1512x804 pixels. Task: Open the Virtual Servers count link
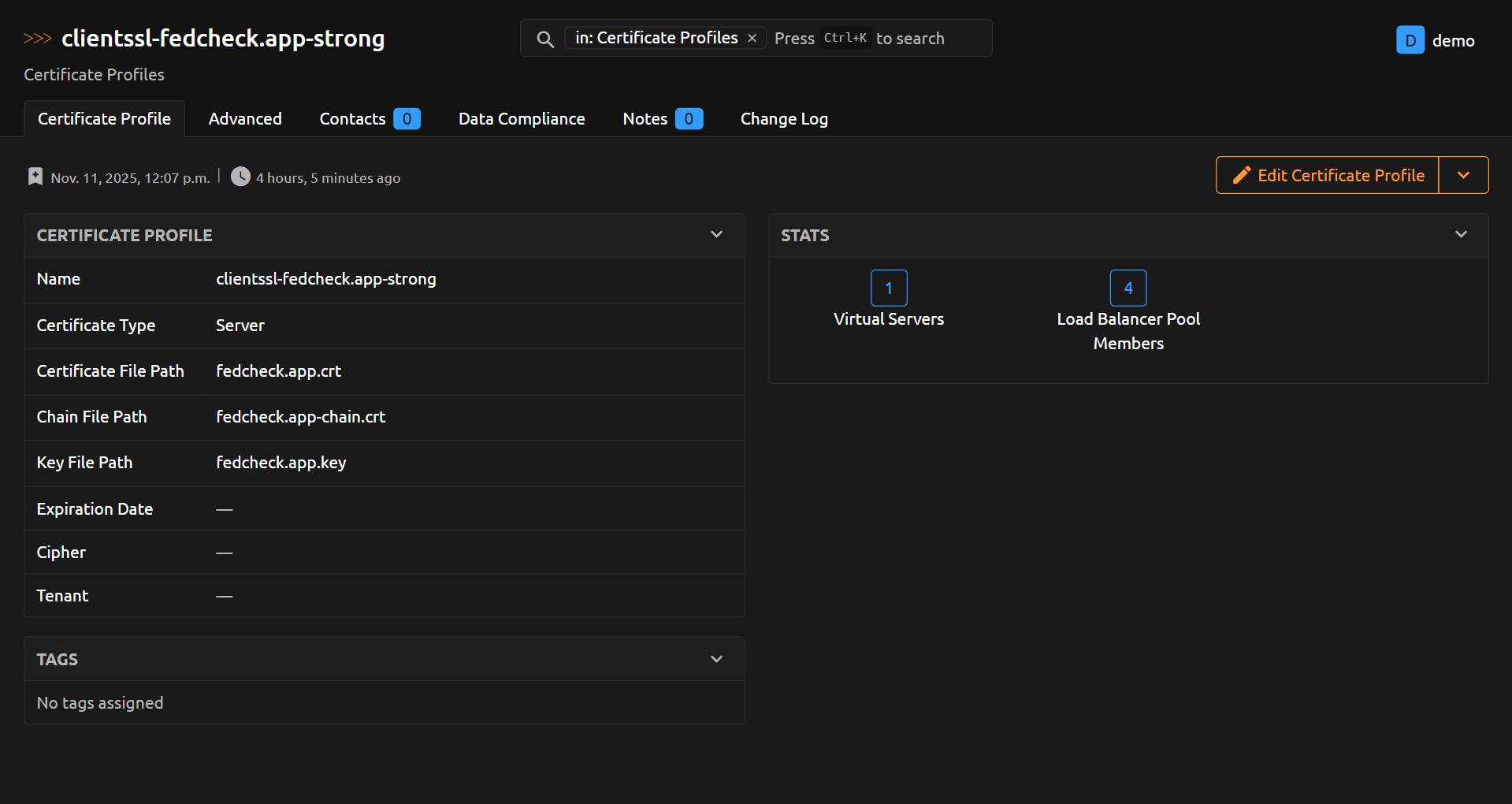[889, 288]
